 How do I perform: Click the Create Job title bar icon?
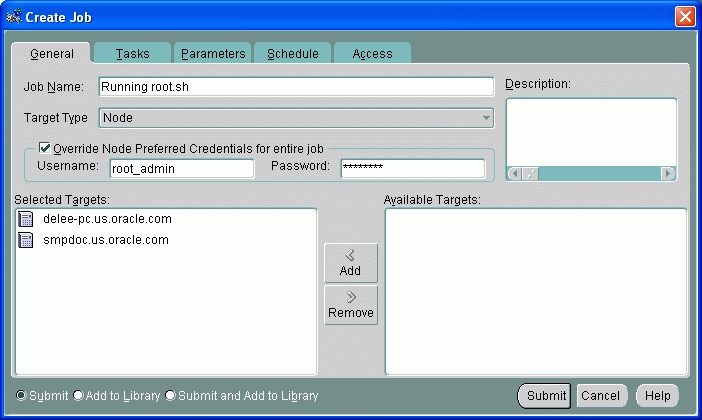(14, 16)
